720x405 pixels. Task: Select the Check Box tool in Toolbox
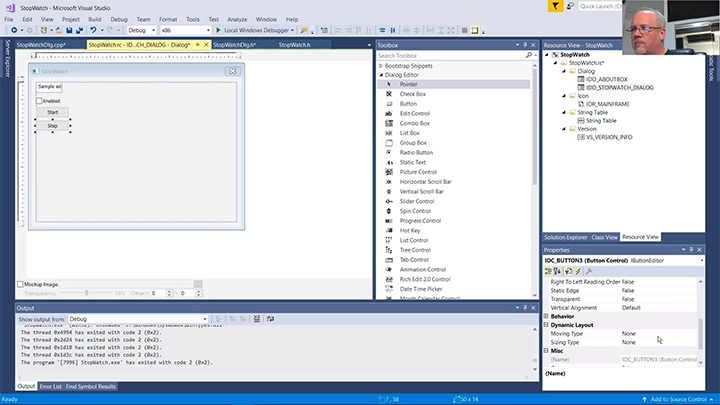[413, 94]
